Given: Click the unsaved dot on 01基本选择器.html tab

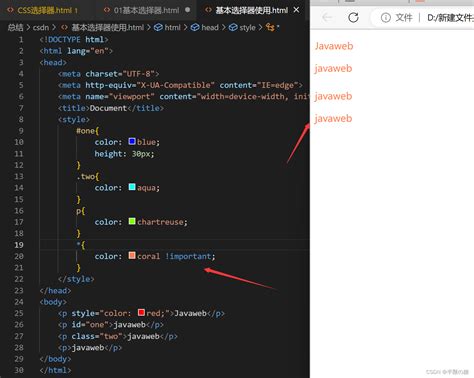Looking at the screenshot, I should pyautogui.click(x=188, y=10).
